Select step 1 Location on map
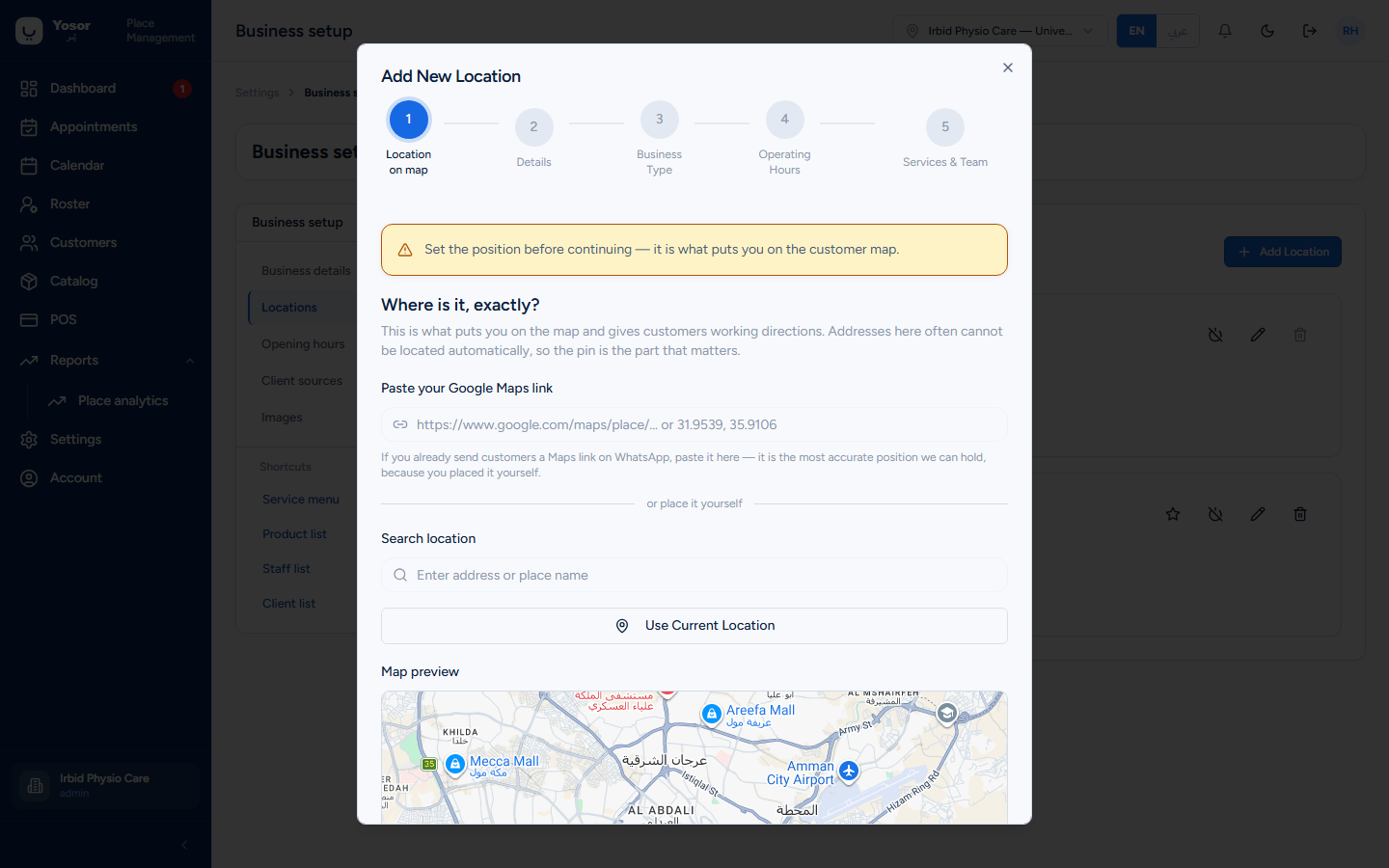This screenshot has width=1389, height=868. tap(409, 120)
